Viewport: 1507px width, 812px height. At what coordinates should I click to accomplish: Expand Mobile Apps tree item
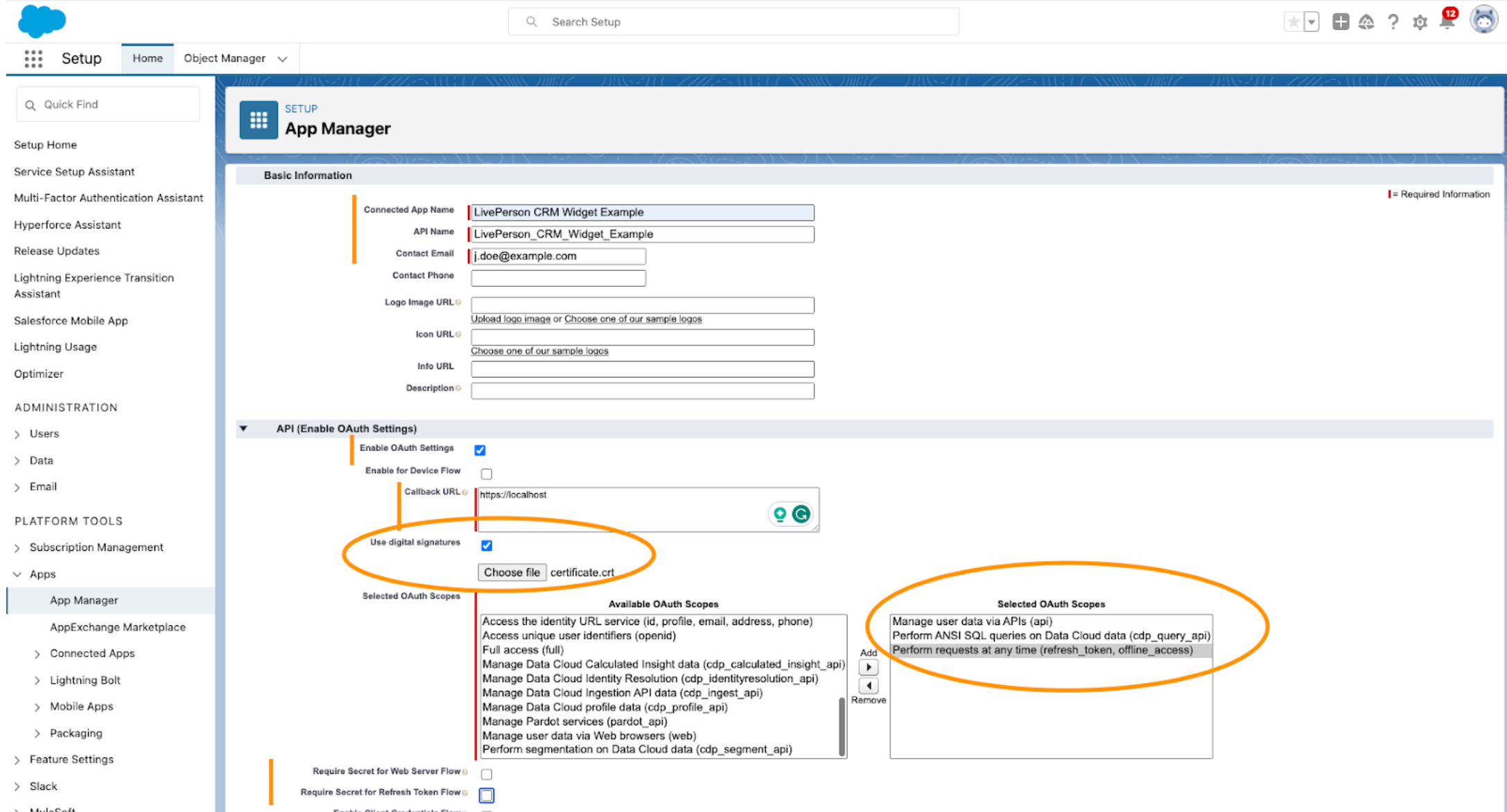tap(37, 707)
